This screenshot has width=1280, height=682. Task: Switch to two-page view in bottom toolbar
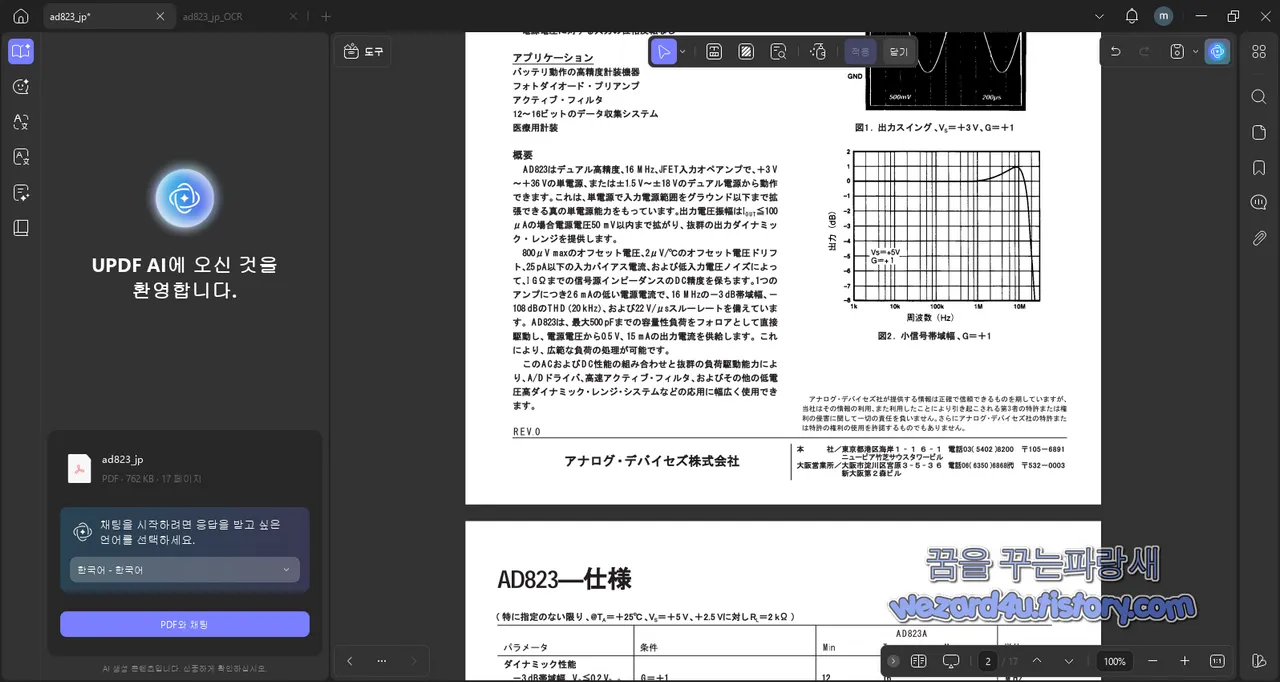[918, 661]
